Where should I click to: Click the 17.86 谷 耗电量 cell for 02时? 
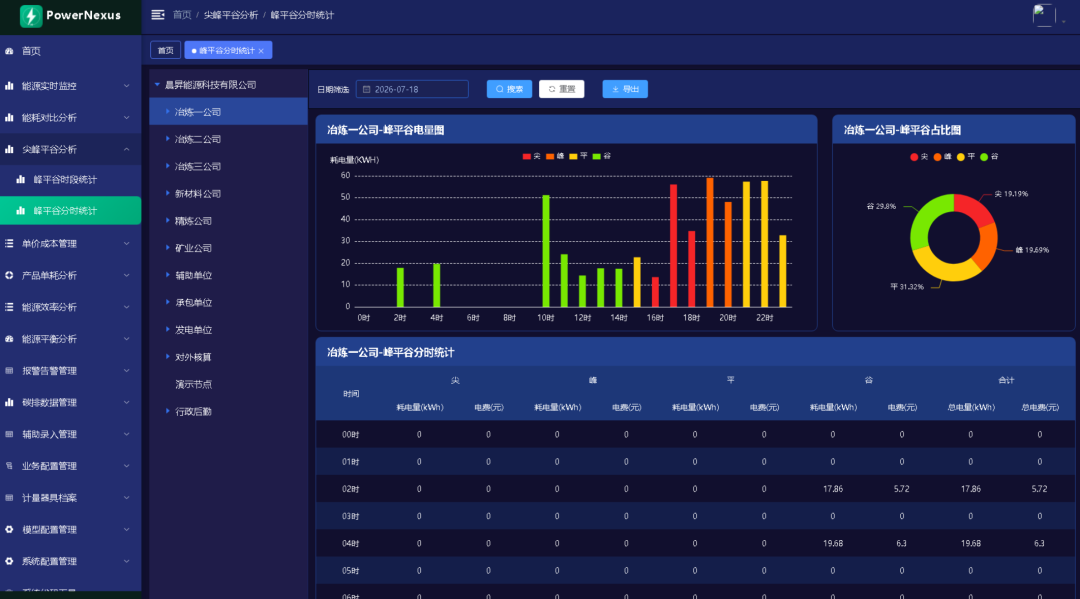pos(833,489)
